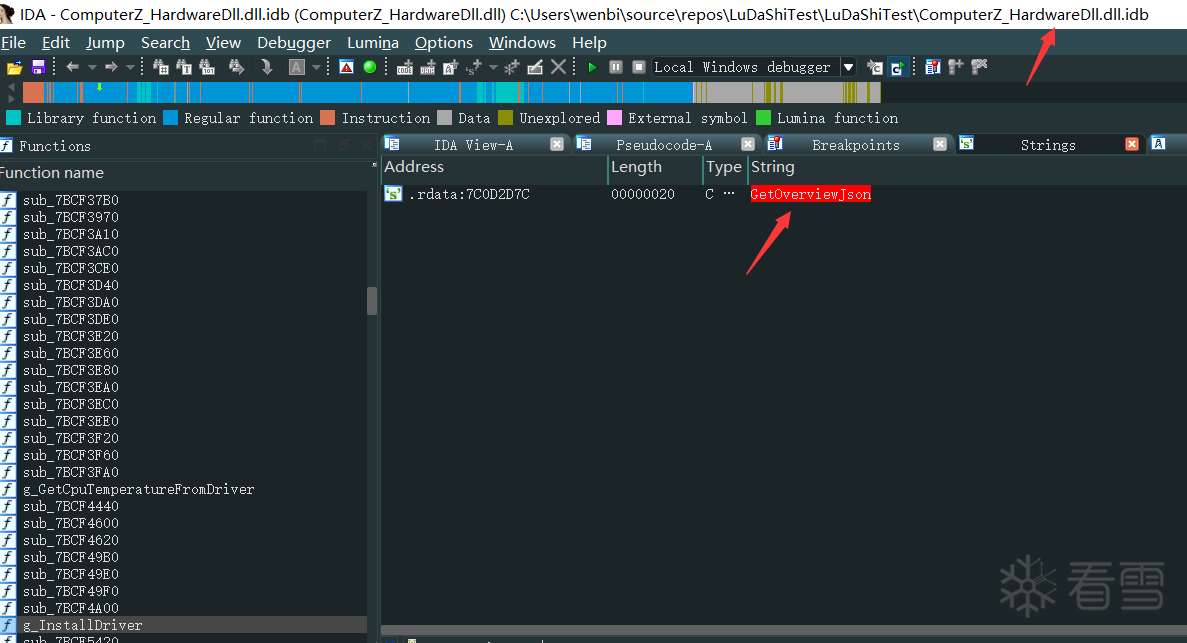Click the 's' string literal toolbar icon
The image size is (1187, 643).
pos(474,67)
